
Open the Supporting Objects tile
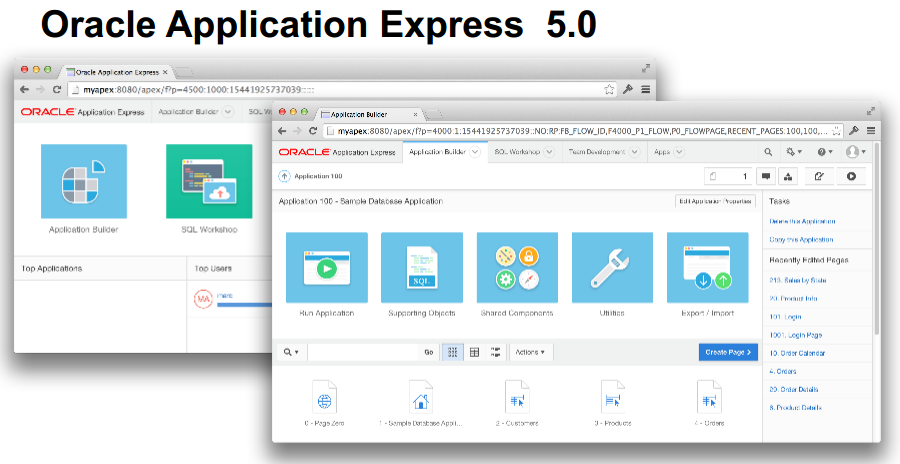(x=422, y=267)
